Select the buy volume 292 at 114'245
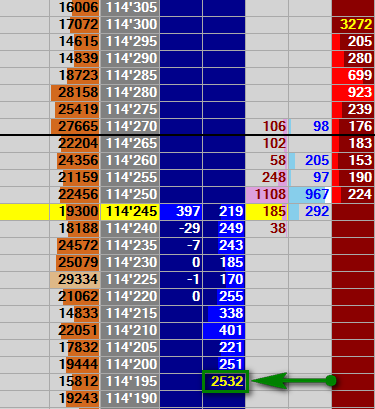 point(310,211)
